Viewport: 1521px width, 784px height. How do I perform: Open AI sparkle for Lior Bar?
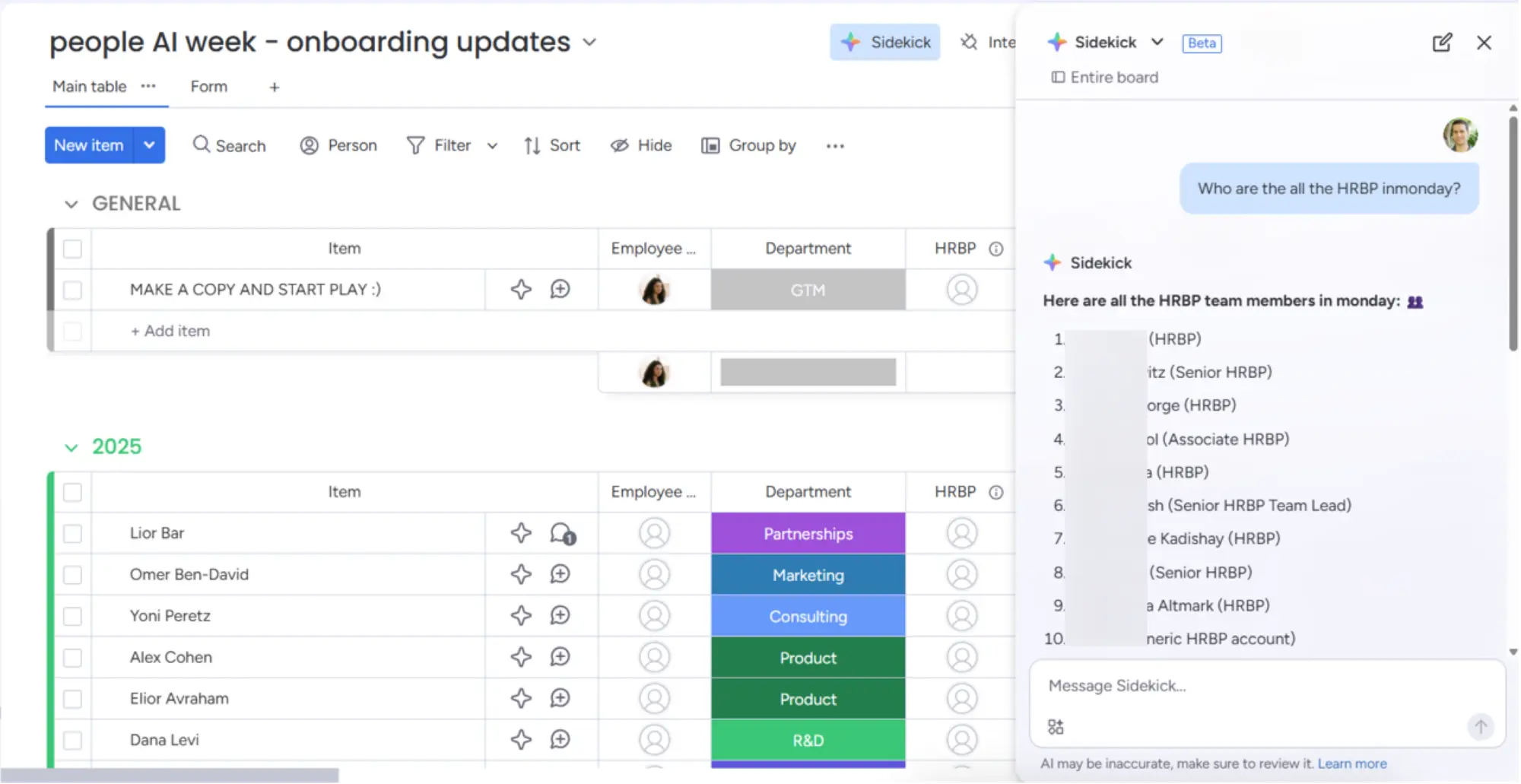pyautogui.click(x=521, y=533)
